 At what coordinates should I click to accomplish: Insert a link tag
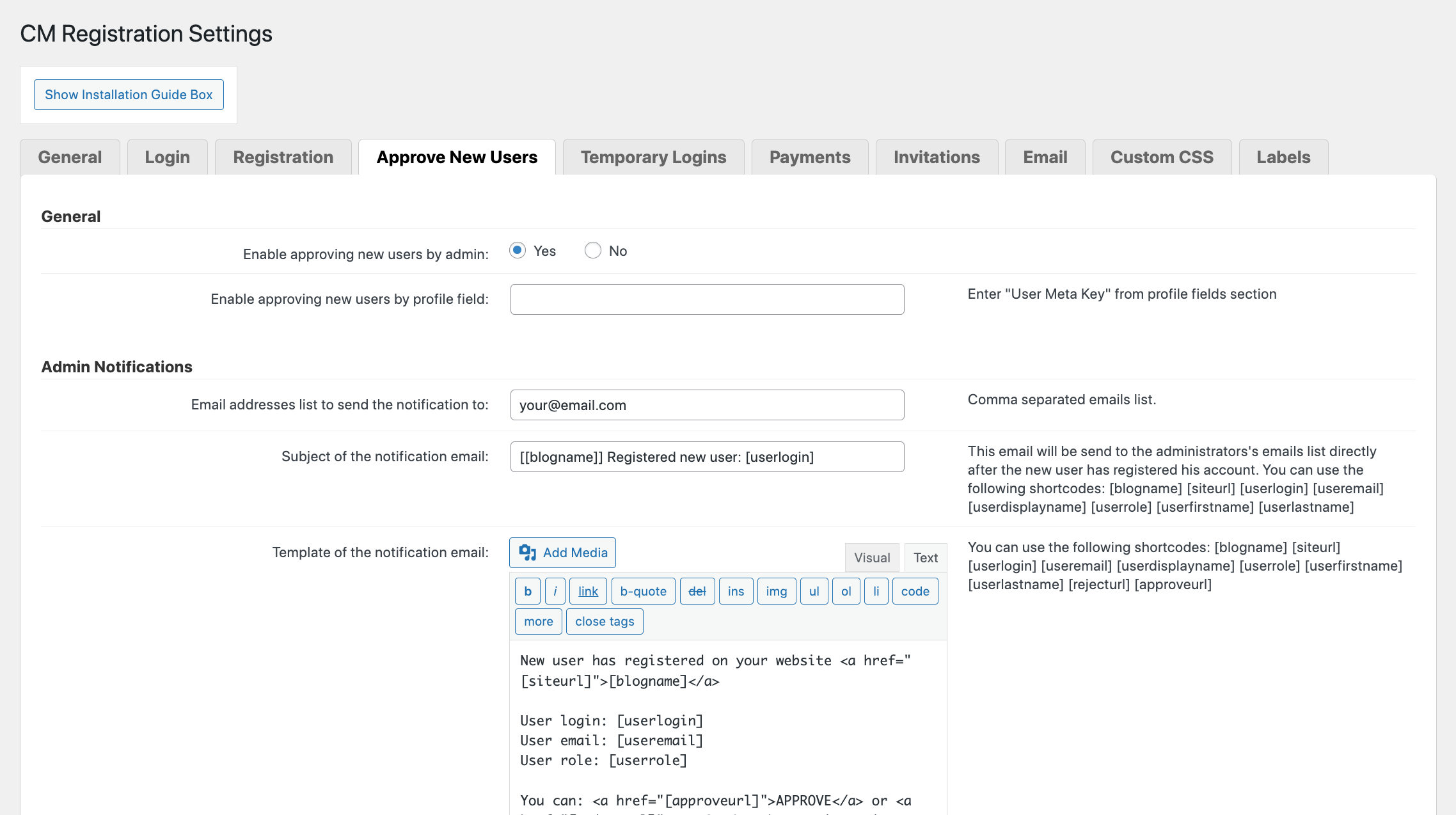(x=588, y=591)
